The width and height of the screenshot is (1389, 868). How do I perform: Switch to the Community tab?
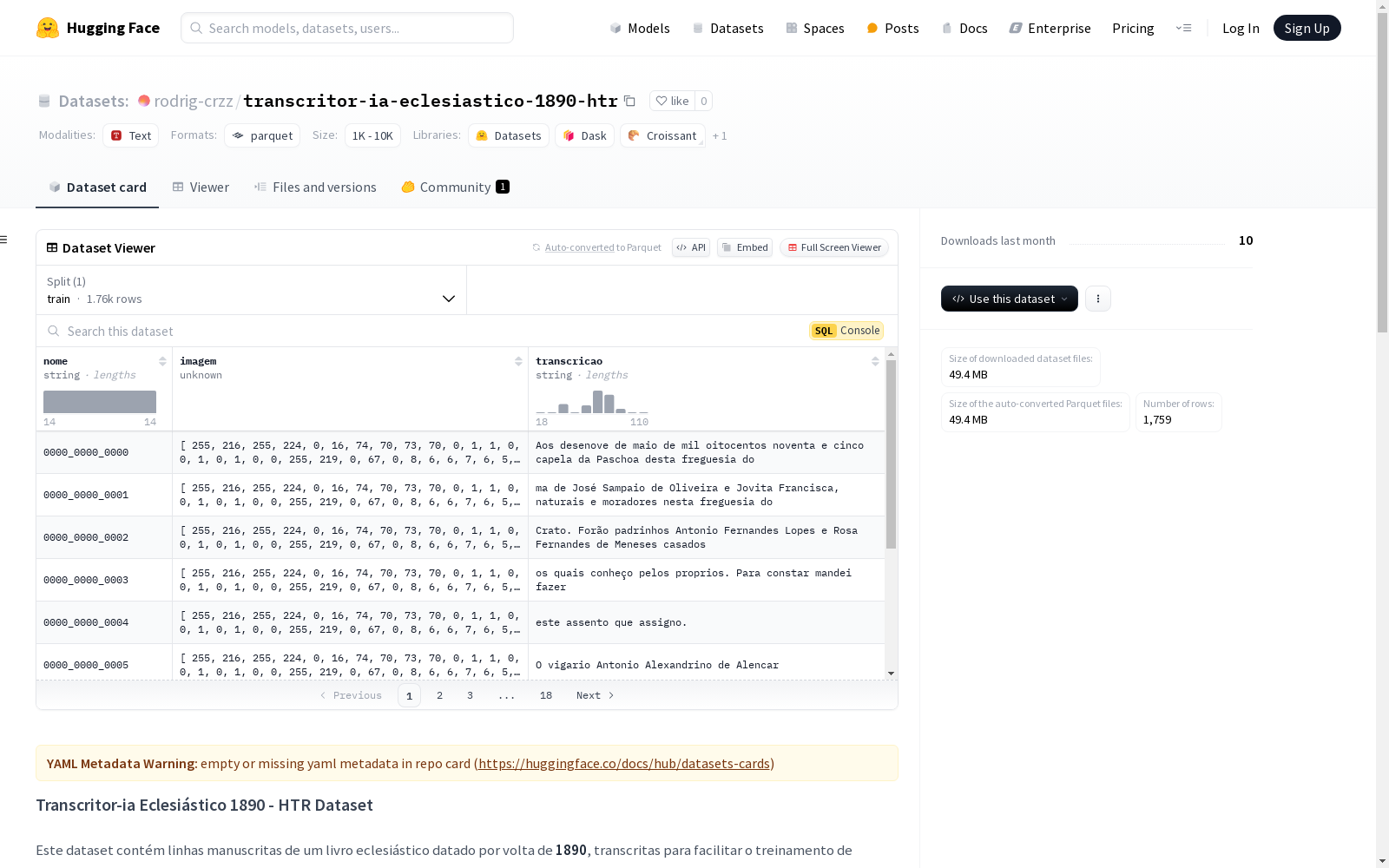(455, 187)
